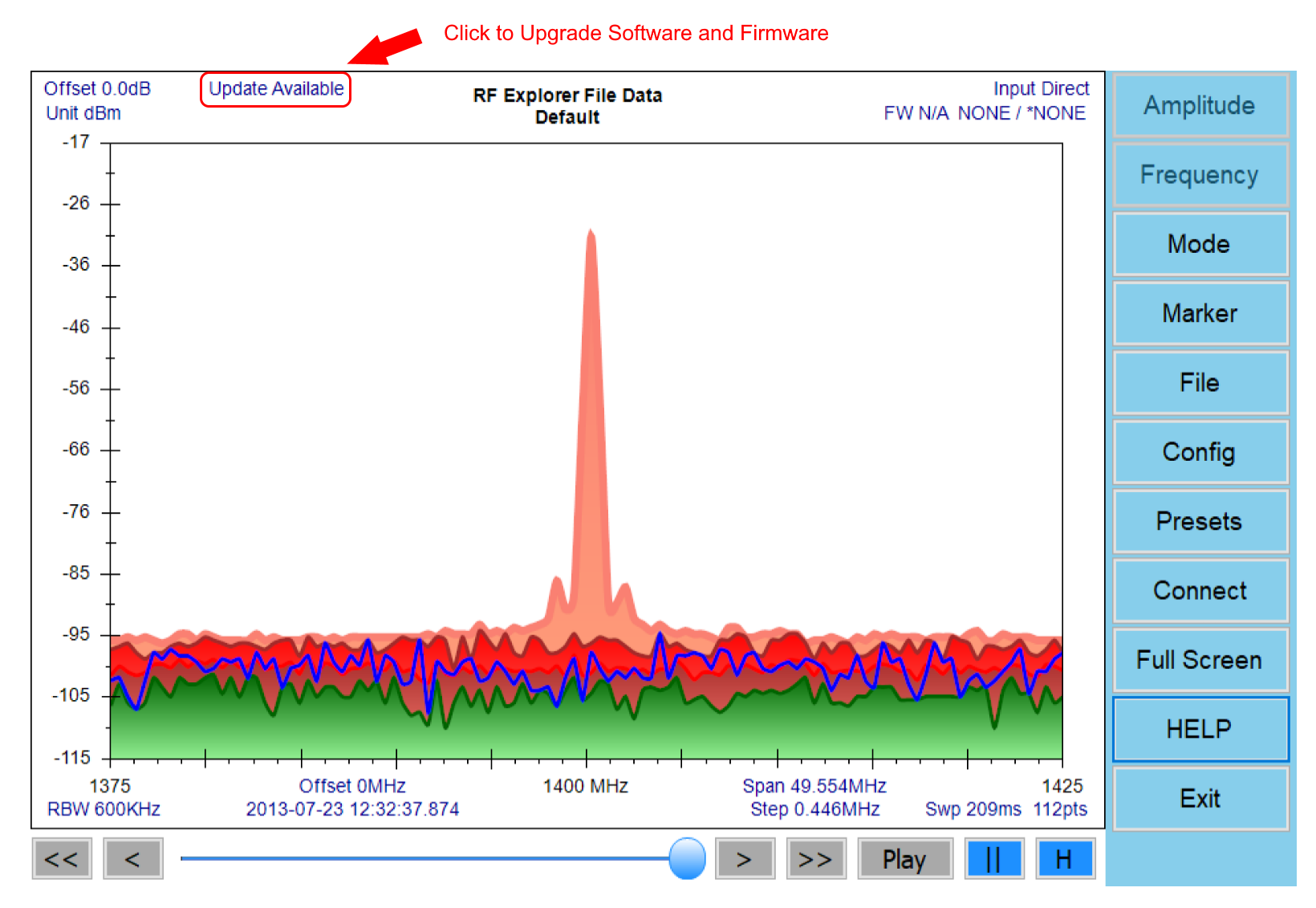Viewport: 1316px width, 908px height.
Task: Click the 2013-07-23 timestamp text
Action: pos(352,808)
